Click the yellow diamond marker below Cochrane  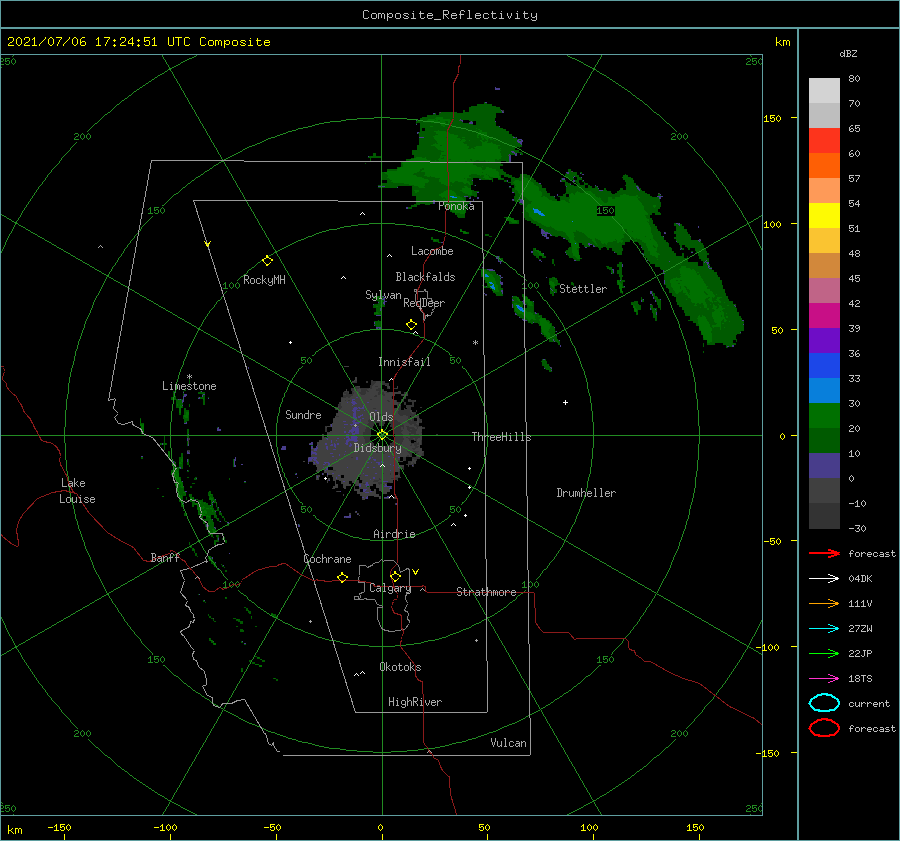[342, 577]
